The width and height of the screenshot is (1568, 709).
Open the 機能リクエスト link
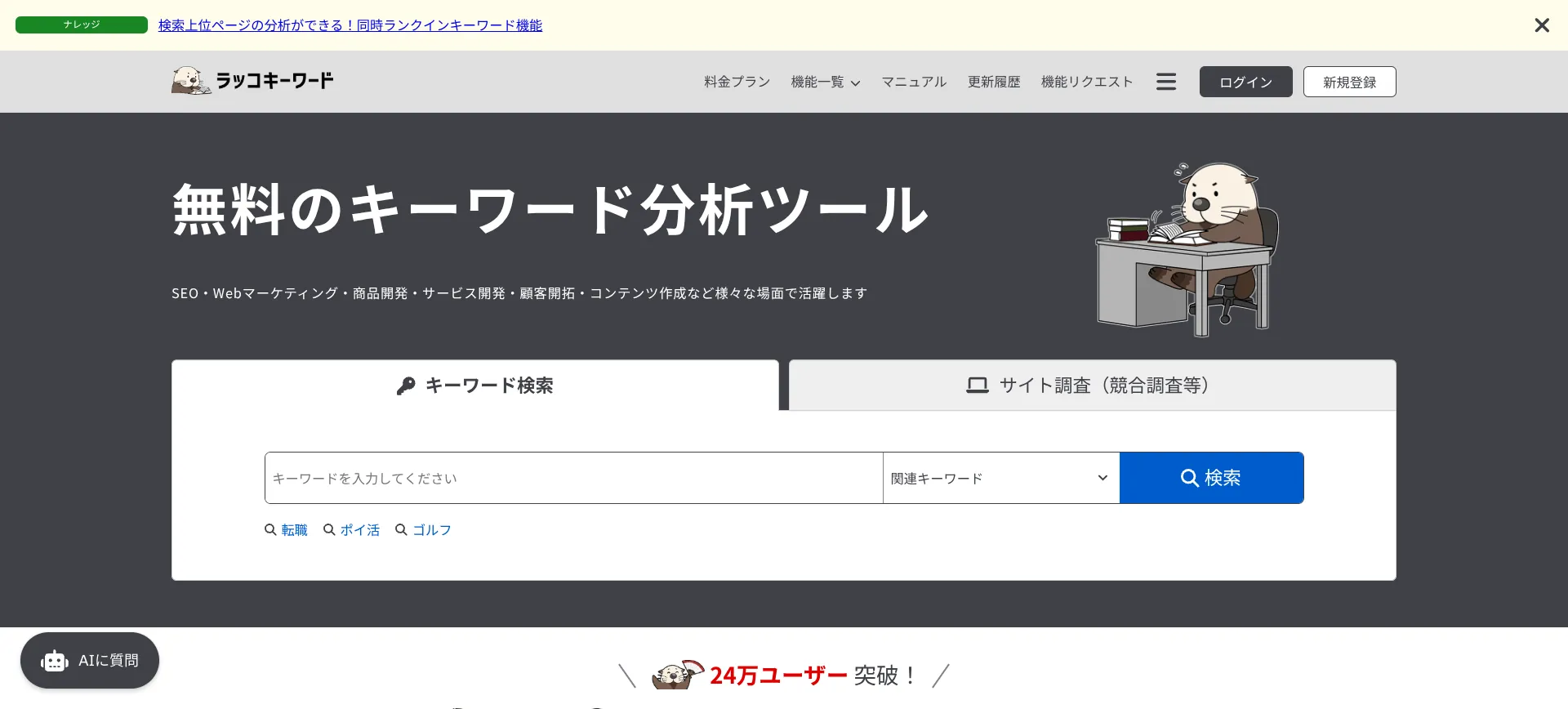[1087, 82]
